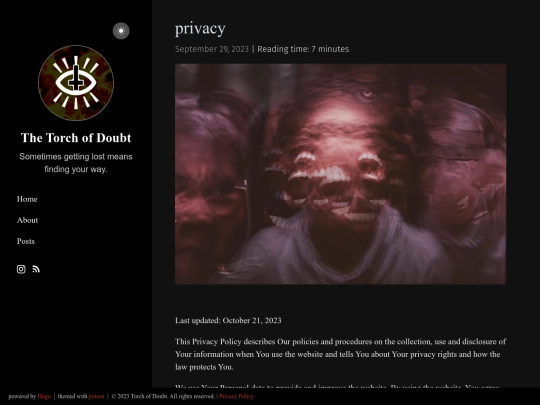The width and height of the screenshot is (540, 405).
Task: Click 'Last updated: October 21, 2023' line
Action: pyautogui.click(x=228, y=321)
